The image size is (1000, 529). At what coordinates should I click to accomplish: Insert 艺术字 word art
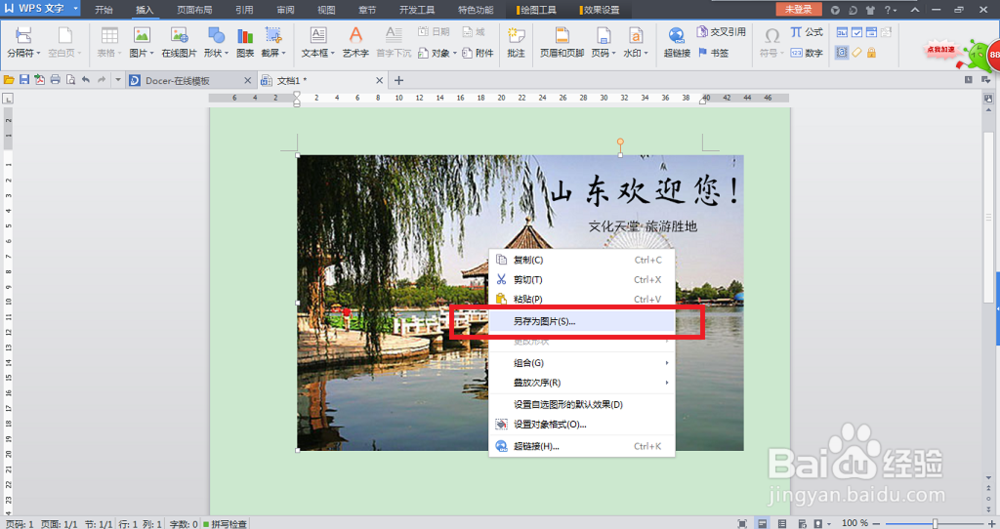(x=355, y=42)
